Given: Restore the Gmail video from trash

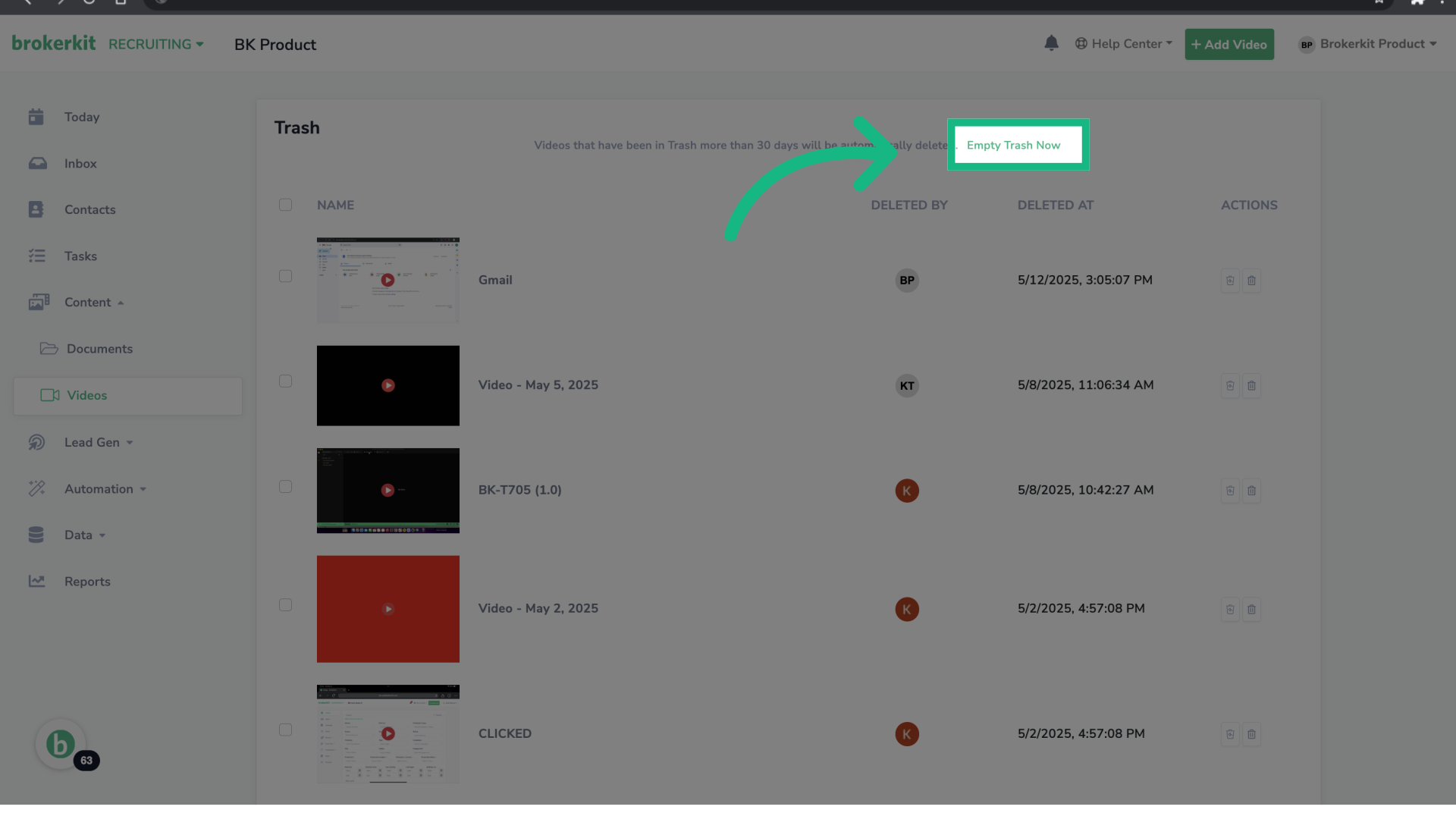Looking at the screenshot, I should point(1230,281).
